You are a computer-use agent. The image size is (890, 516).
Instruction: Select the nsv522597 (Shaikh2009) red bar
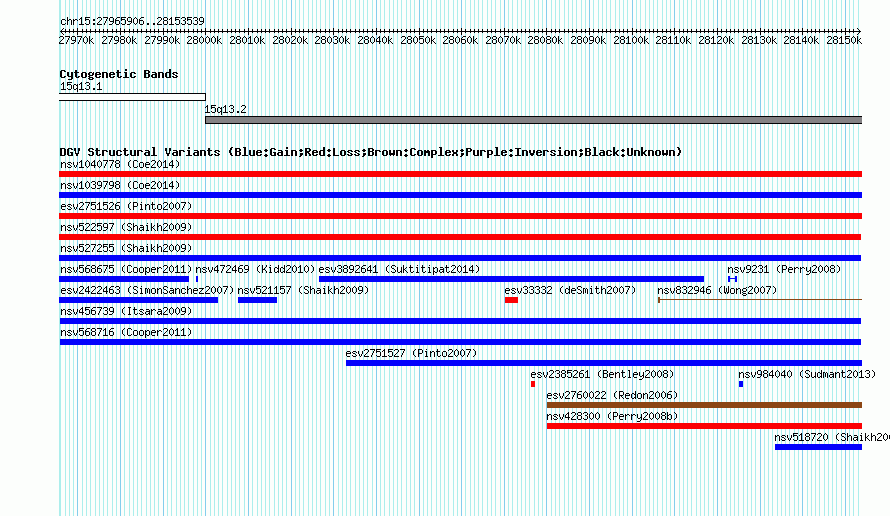pos(460,237)
